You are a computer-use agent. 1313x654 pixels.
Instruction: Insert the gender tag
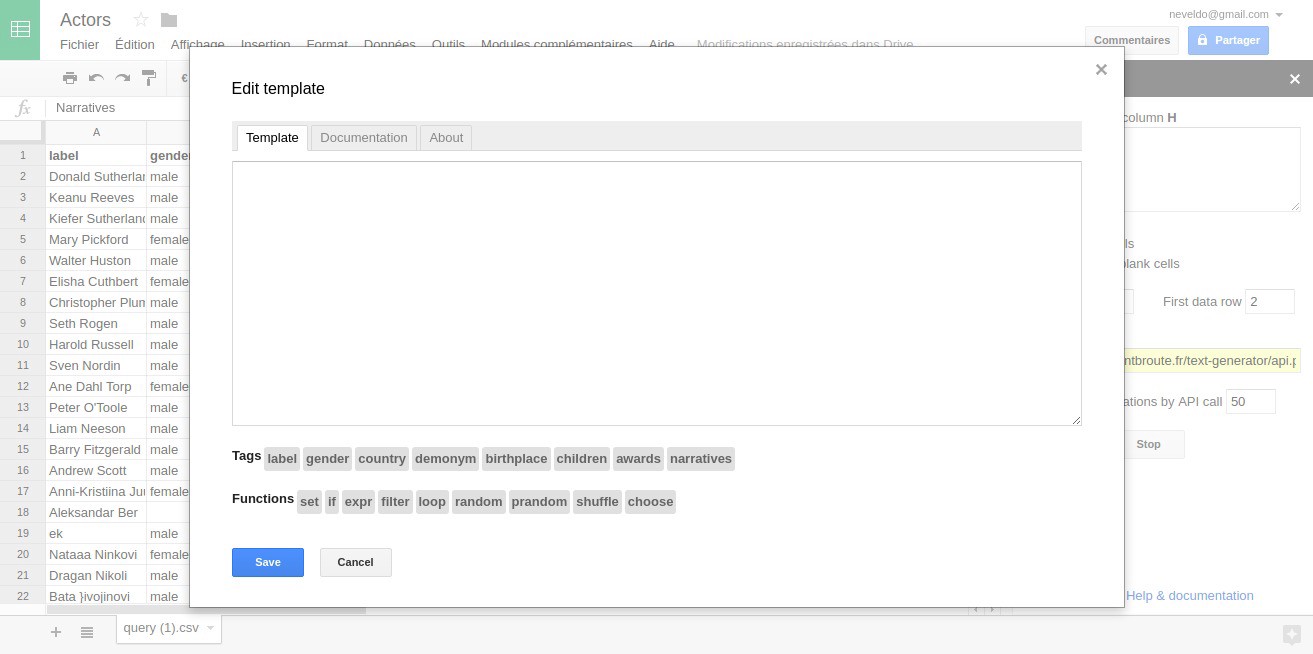point(328,459)
